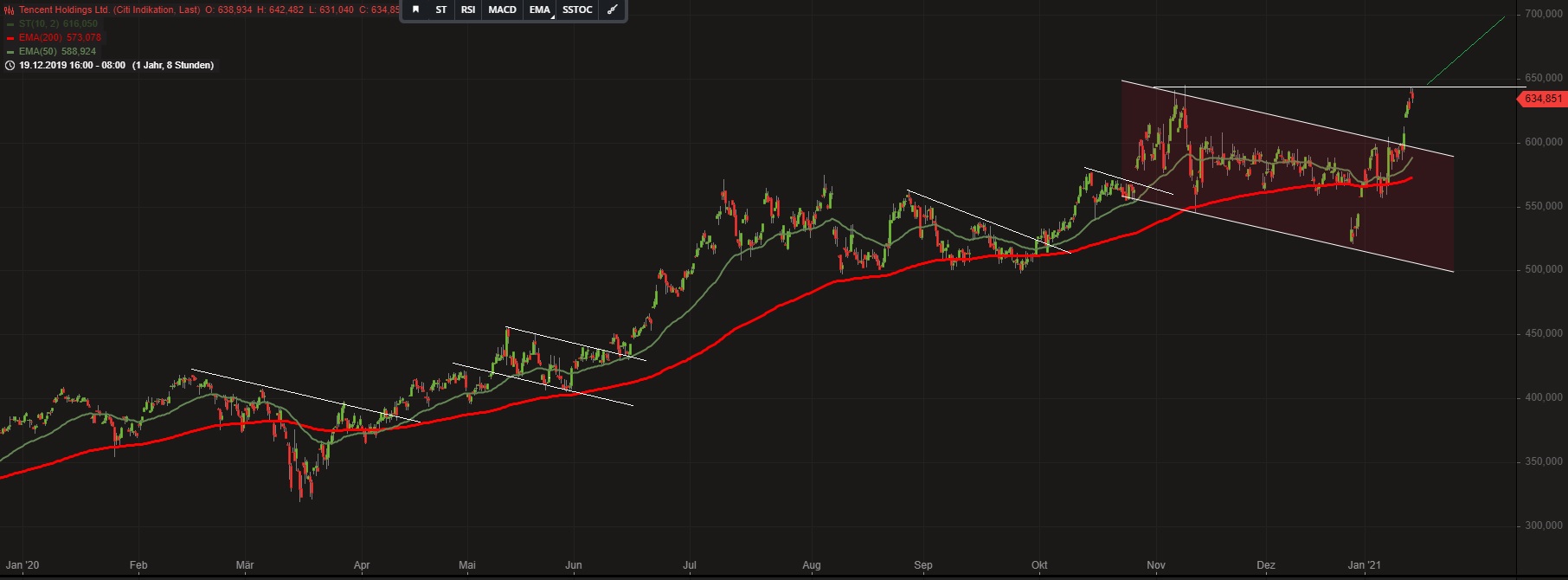1568x580 pixels.
Task: Click the Nov label on time axis
Action: click(1155, 565)
